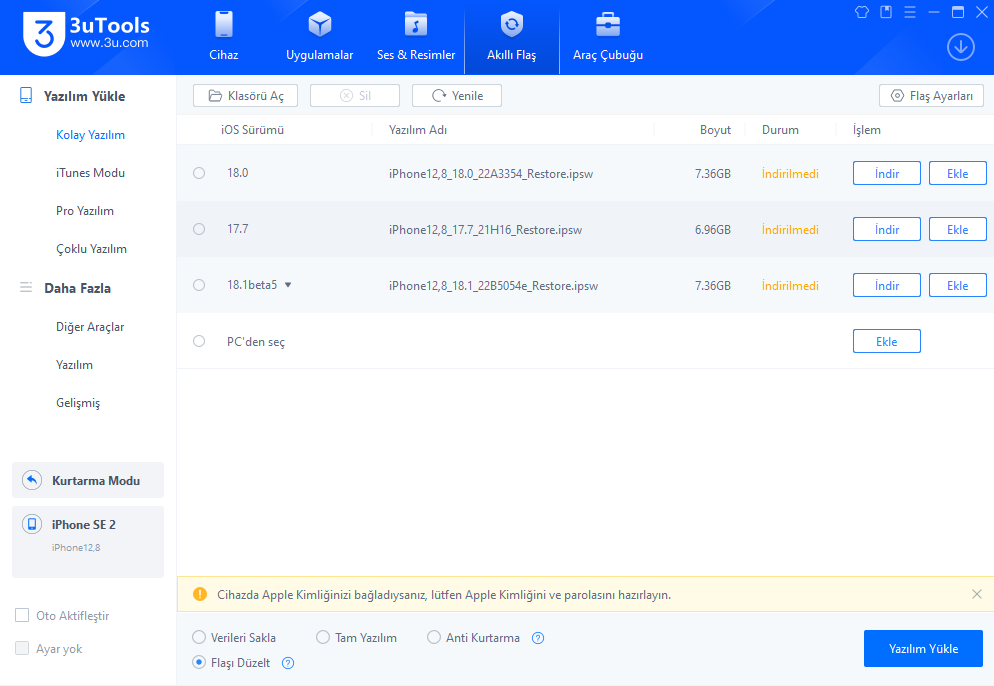
Task: Select the iOS 17.7 firmware radio button
Action: (199, 229)
